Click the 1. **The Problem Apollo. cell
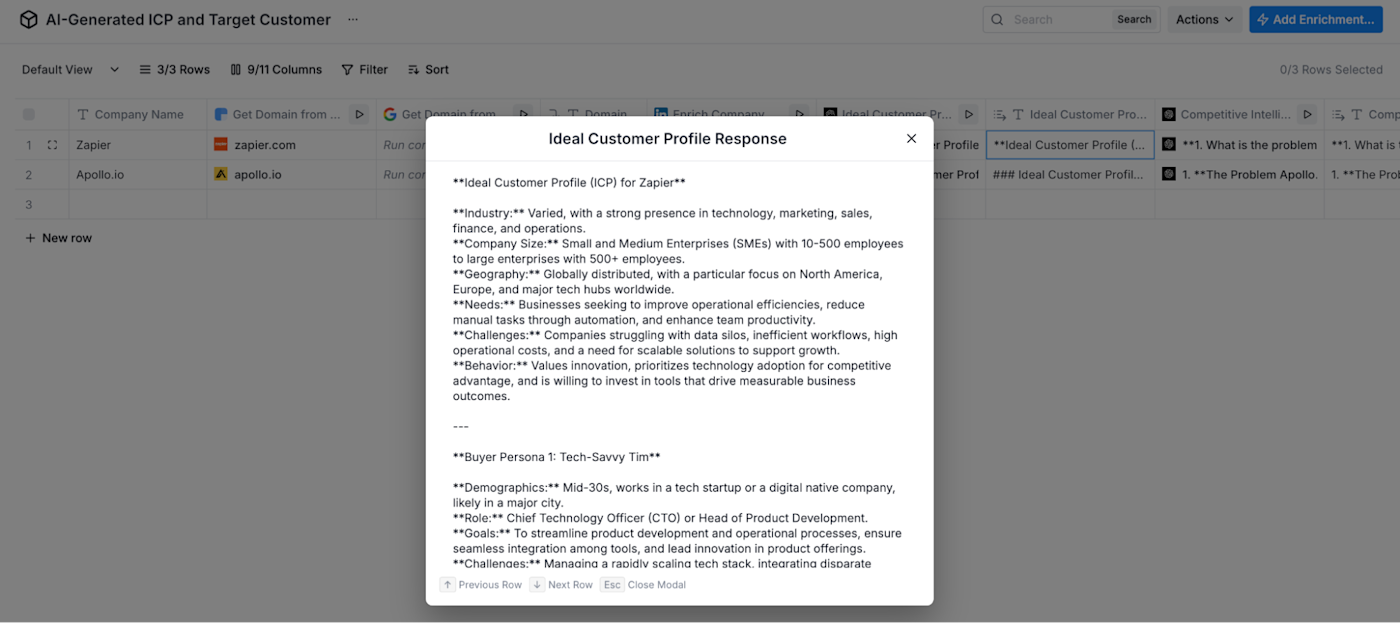The height and width of the screenshot is (623, 1400). click(x=1240, y=174)
